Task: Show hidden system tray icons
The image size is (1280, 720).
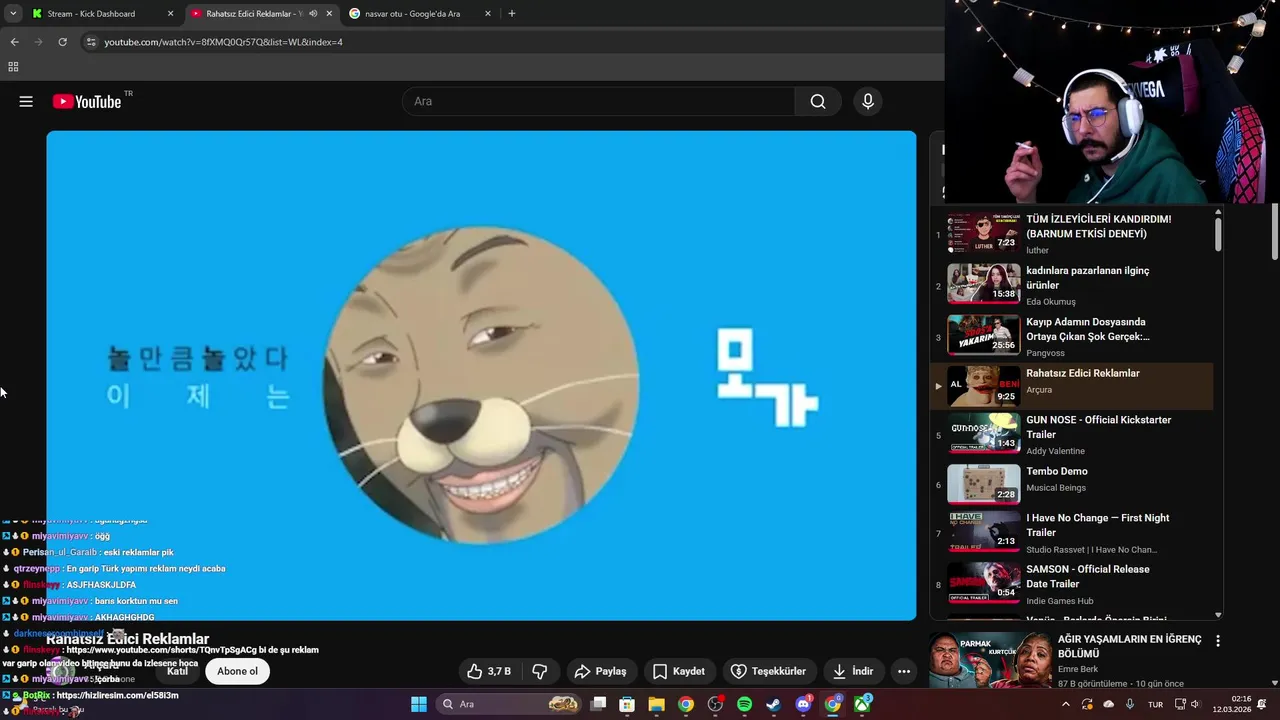Action: click(1065, 704)
